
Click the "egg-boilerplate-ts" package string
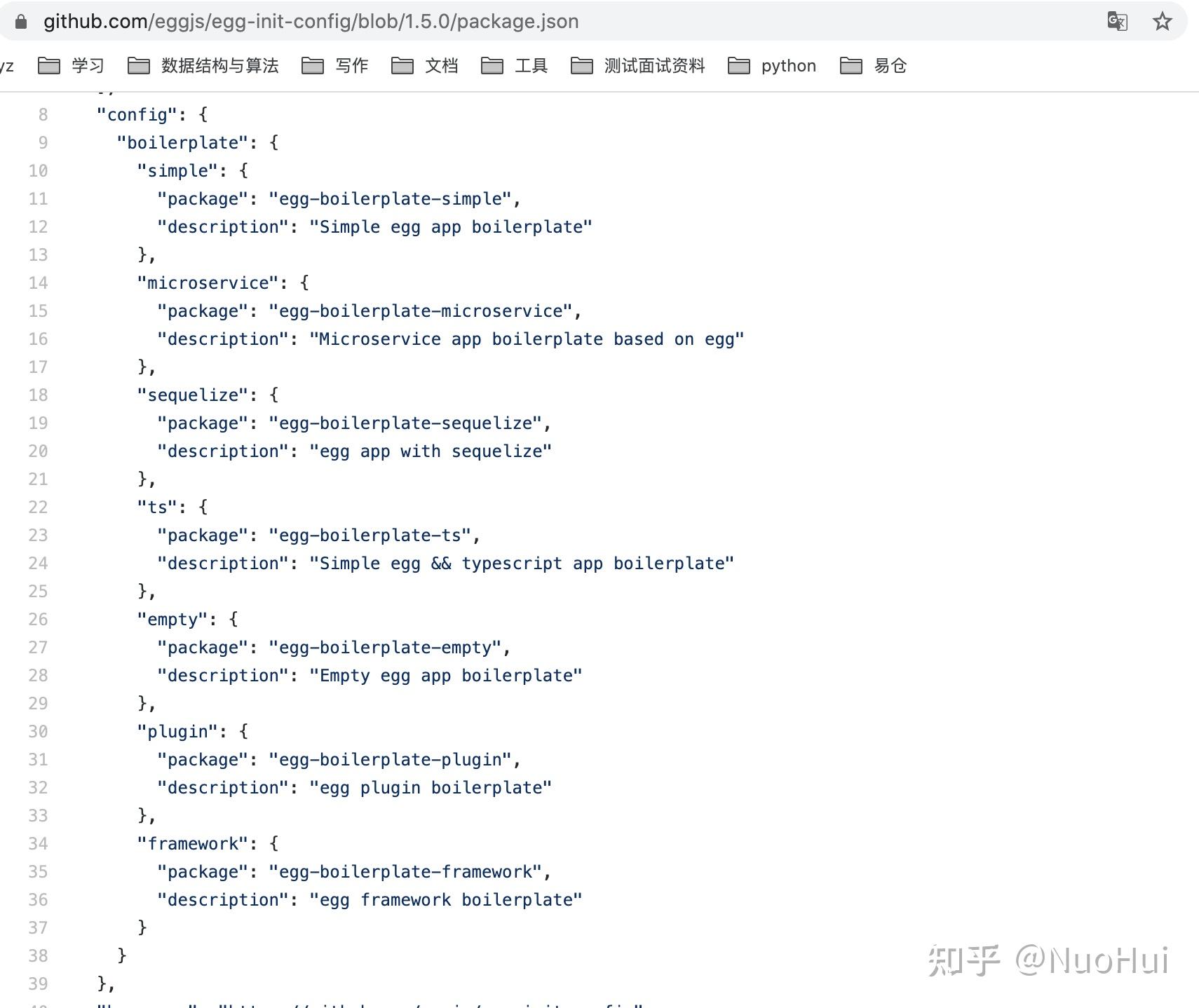coord(370,536)
